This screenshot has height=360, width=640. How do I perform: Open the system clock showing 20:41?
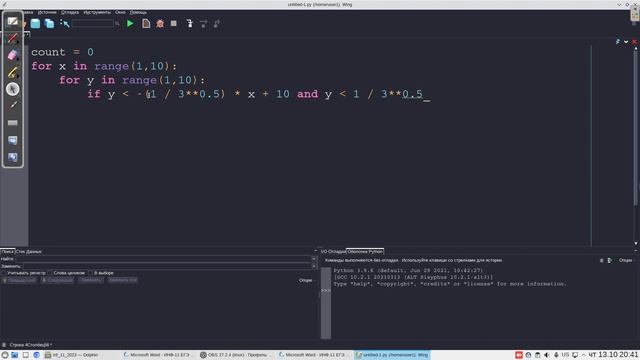tap(612, 355)
